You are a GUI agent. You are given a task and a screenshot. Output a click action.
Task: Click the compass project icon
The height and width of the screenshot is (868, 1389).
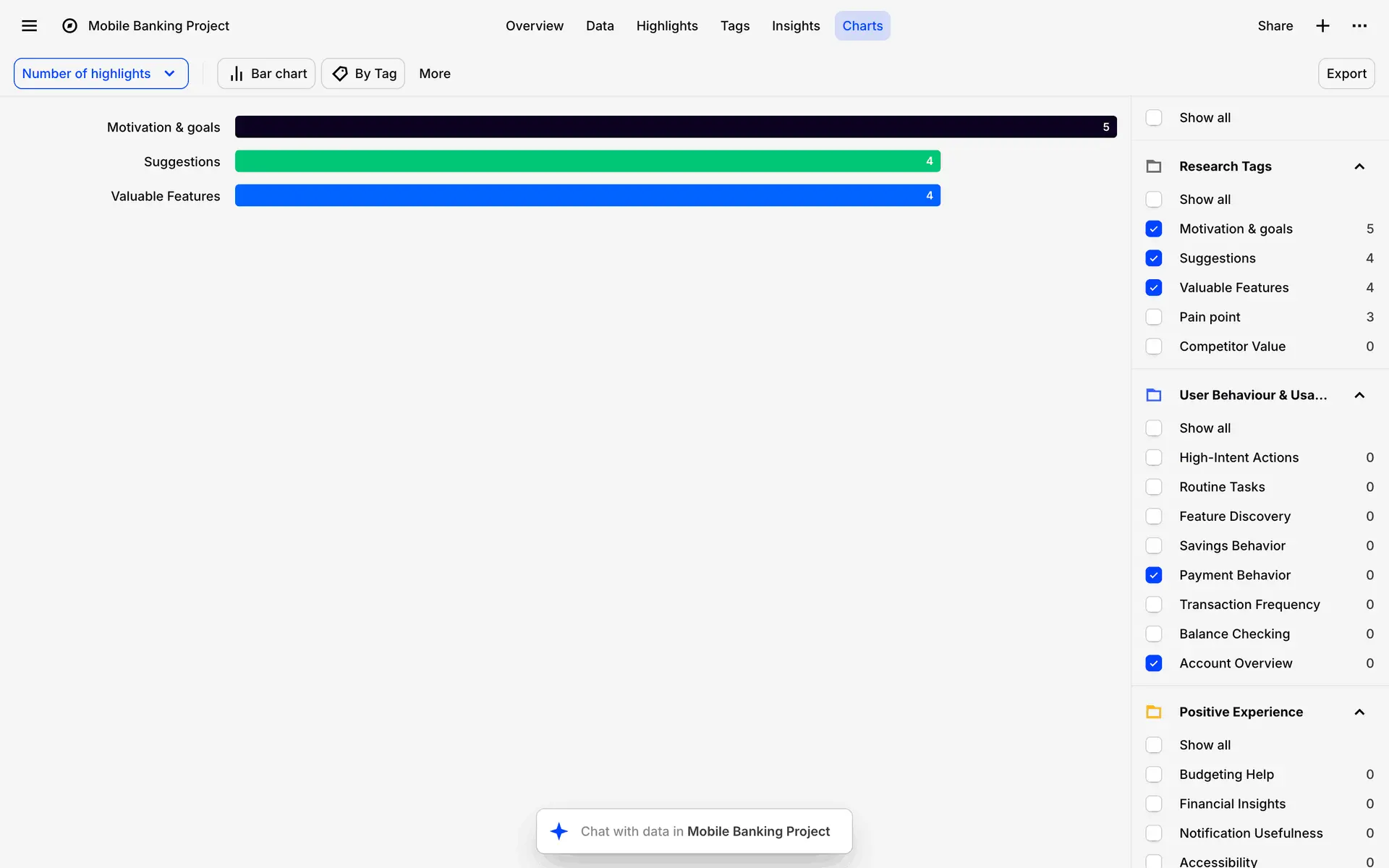tap(69, 26)
